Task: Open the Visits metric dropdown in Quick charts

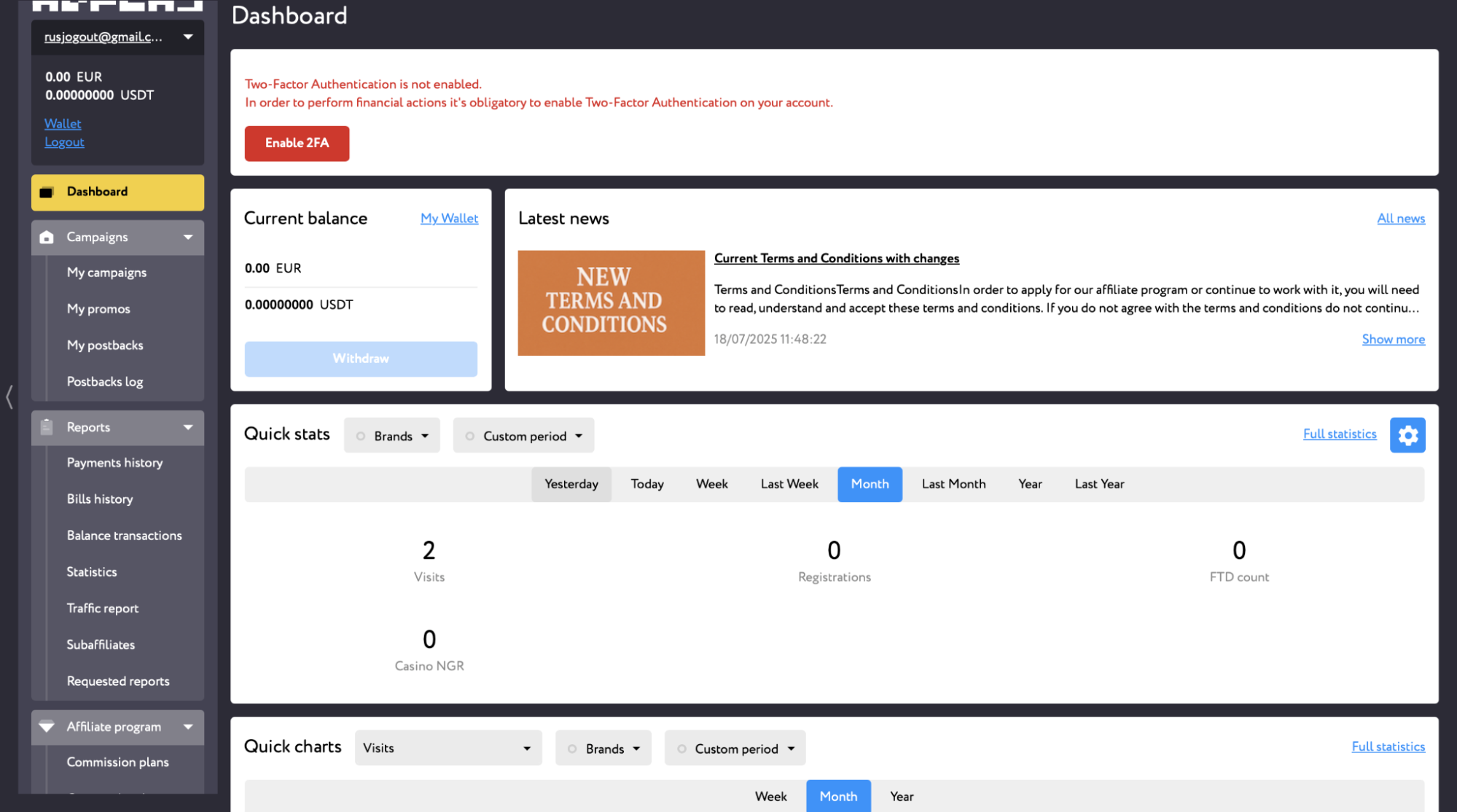Action: click(448, 748)
